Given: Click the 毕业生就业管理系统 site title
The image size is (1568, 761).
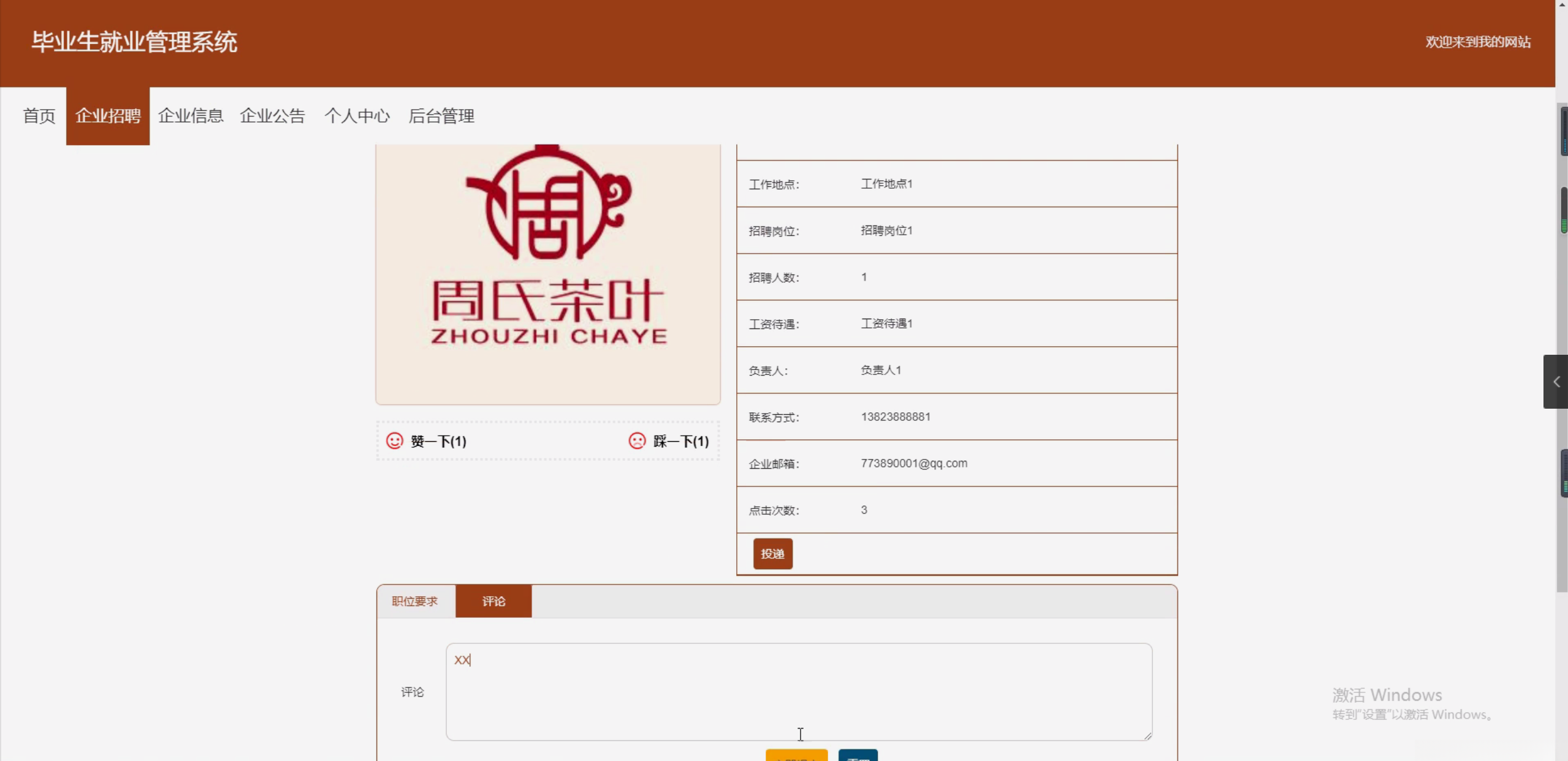Looking at the screenshot, I should tap(134, 42).
